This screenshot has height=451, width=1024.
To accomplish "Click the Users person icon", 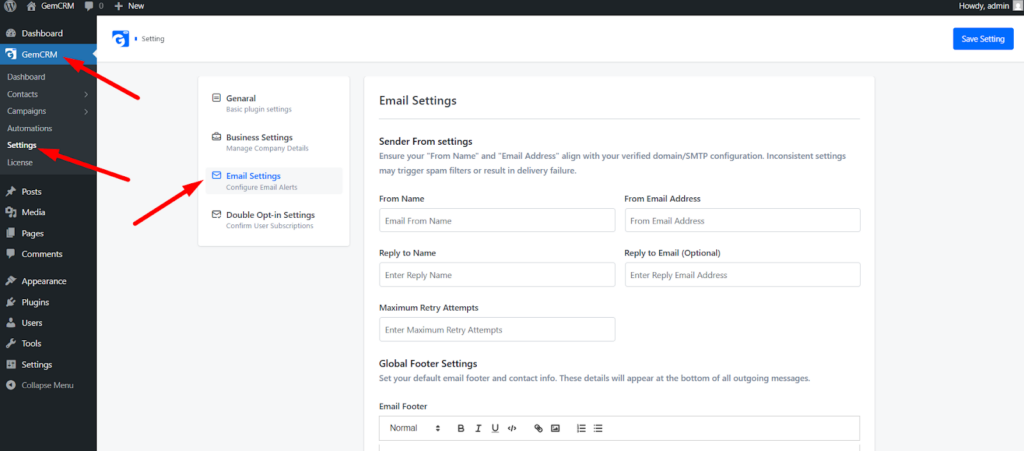I will (10, 323).
